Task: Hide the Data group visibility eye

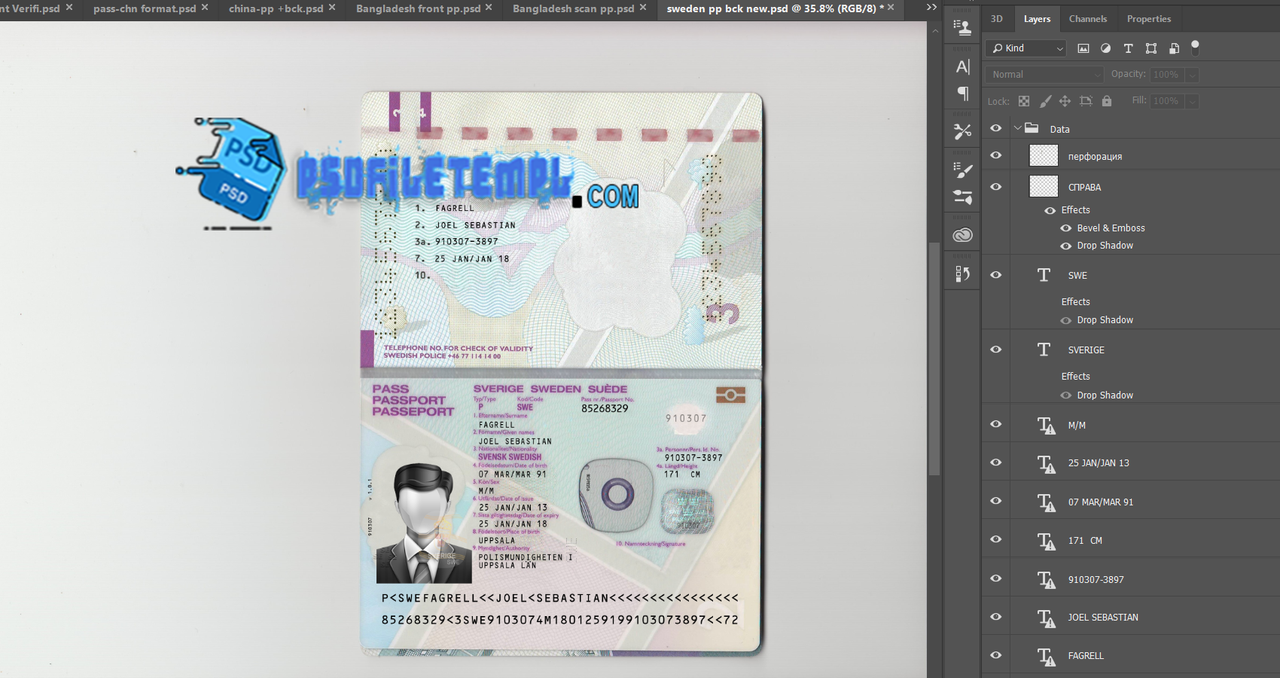Action: 996,129
